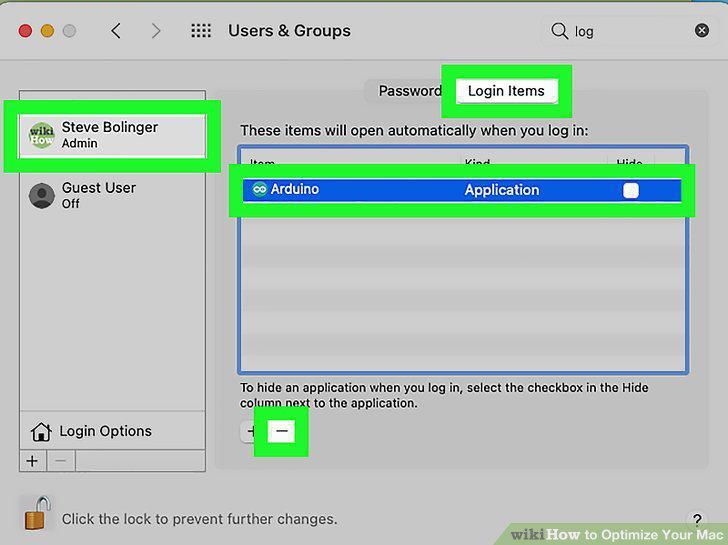Click the lock to prevent further changes
The image size is (728, 545).
pos(37,513)
